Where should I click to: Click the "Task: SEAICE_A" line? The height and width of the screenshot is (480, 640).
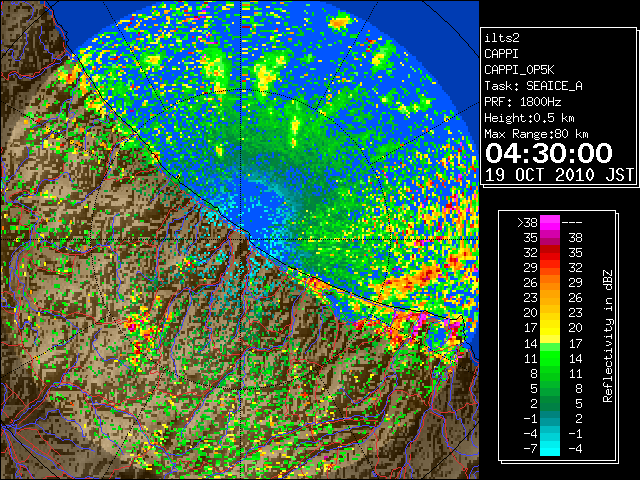[x=533, y=86]
